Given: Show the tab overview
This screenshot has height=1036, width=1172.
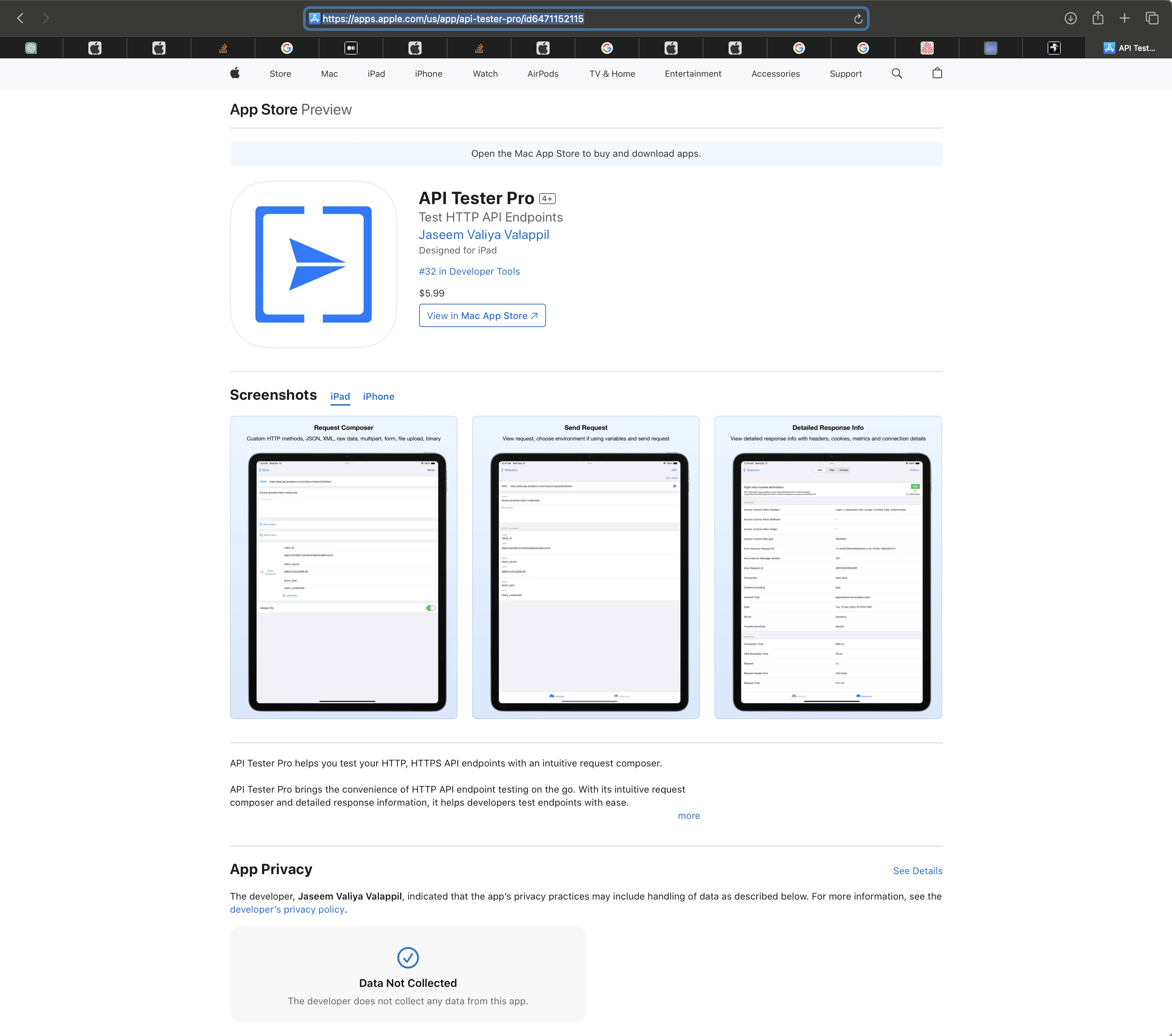Looking at the screenshot, I should pos(1152,18).
